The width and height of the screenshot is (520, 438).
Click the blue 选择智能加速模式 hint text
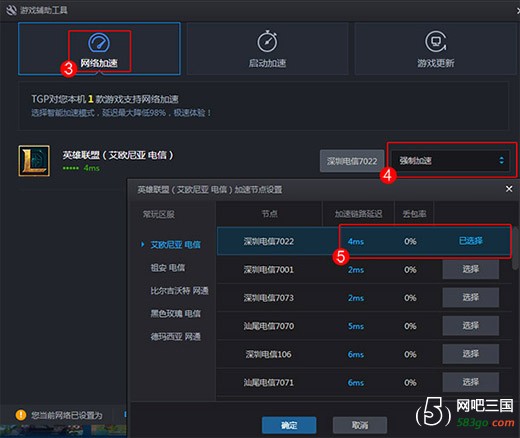121,113
